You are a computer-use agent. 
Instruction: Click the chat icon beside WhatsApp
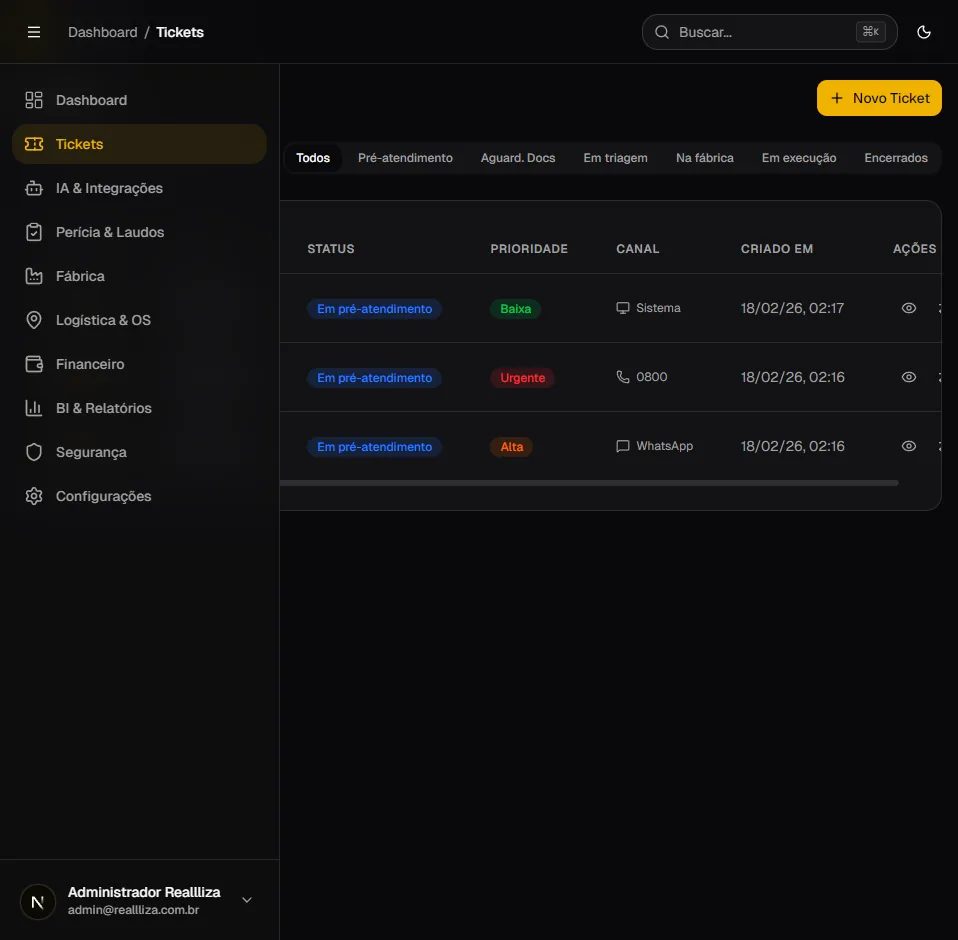pyautogui.click(x=623, y=446)
